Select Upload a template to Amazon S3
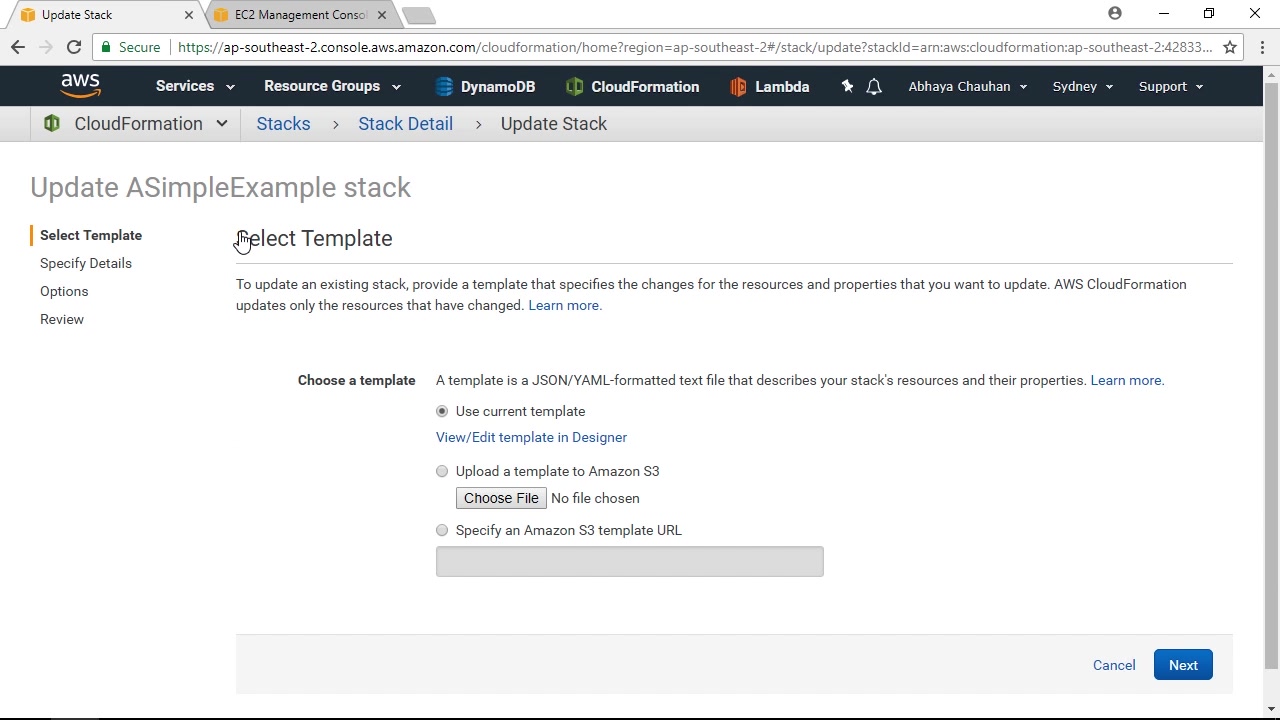The height and width of the screenshot is (720, 1280). [442, 471]
